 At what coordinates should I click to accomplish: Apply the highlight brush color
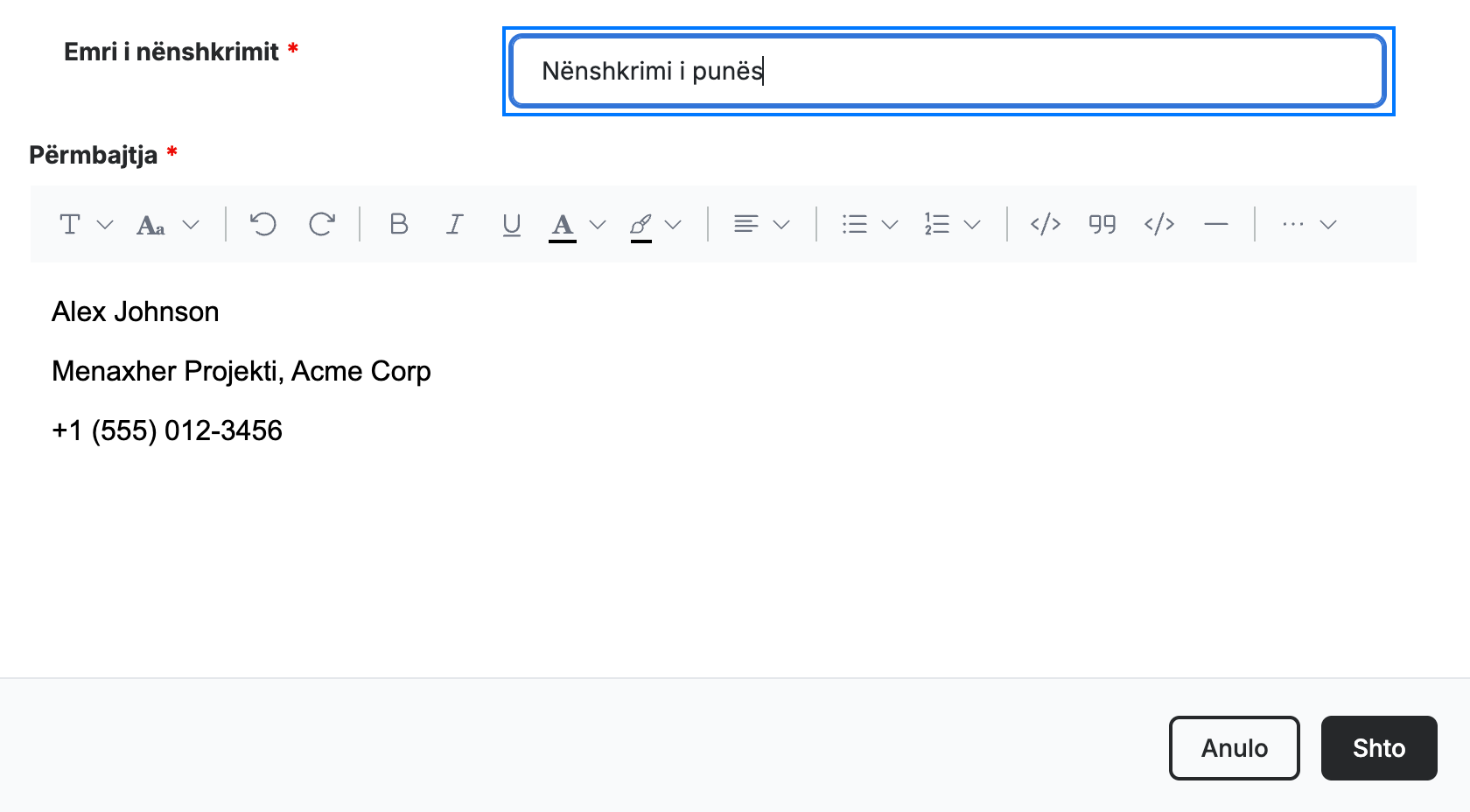point(641,226)
